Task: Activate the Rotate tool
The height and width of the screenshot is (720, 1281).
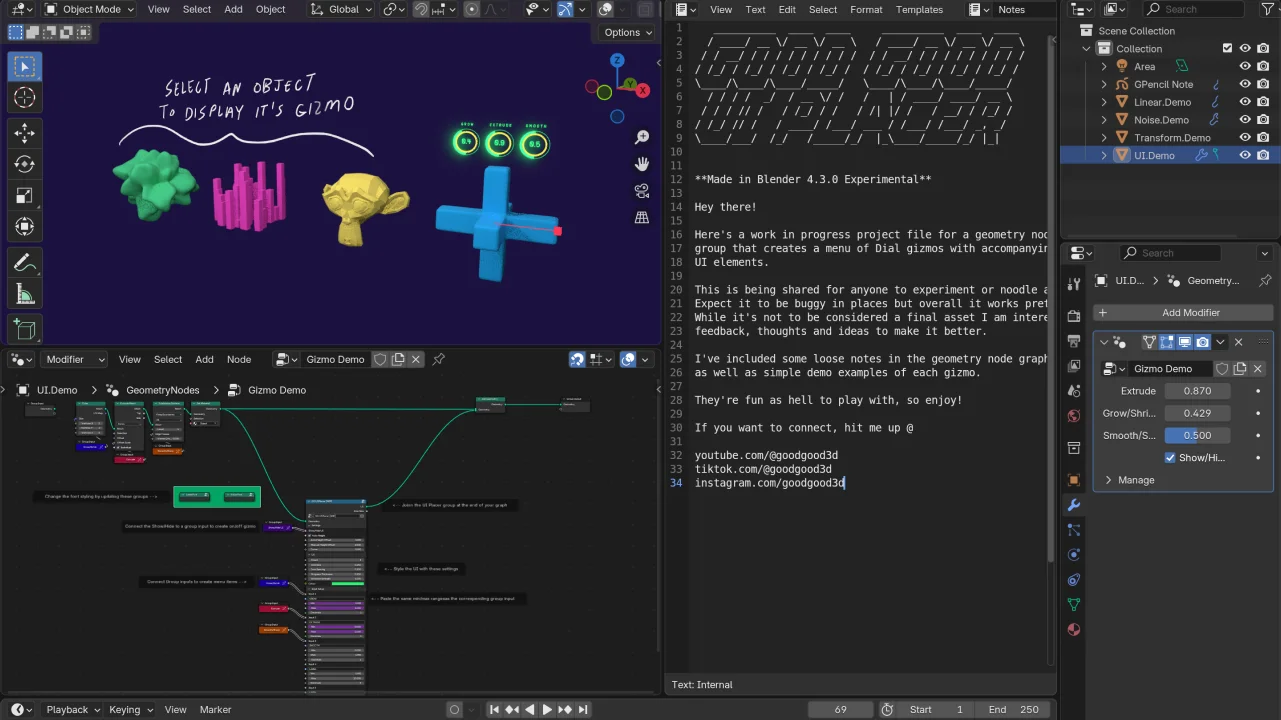Action: point(25,164)
